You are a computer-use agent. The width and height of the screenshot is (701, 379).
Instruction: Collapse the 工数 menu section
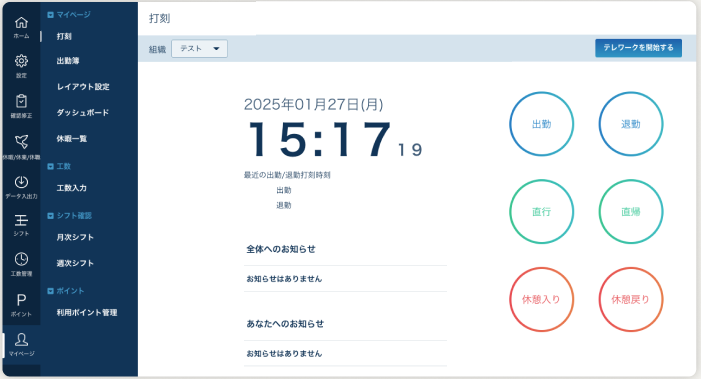tap(51, 166)
